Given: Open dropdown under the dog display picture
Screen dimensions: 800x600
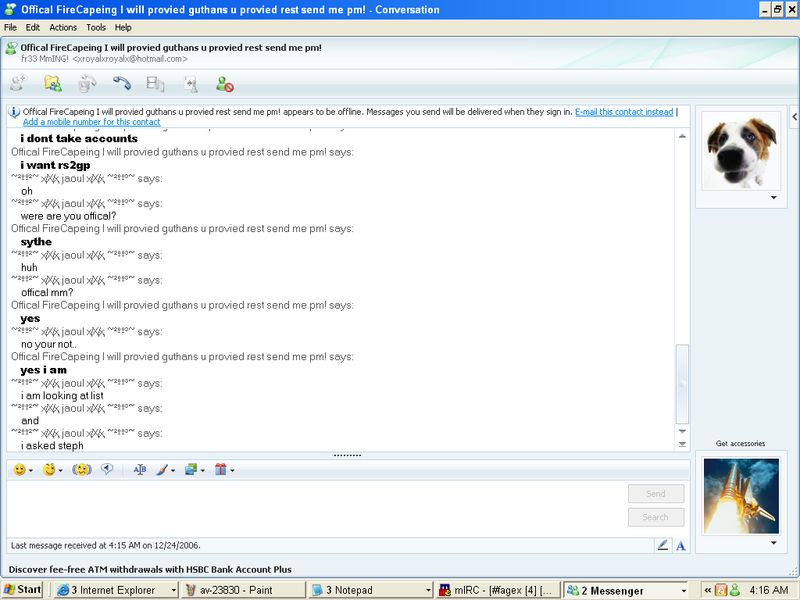Looking at the screenshot, I should click(x=773, y=197).
